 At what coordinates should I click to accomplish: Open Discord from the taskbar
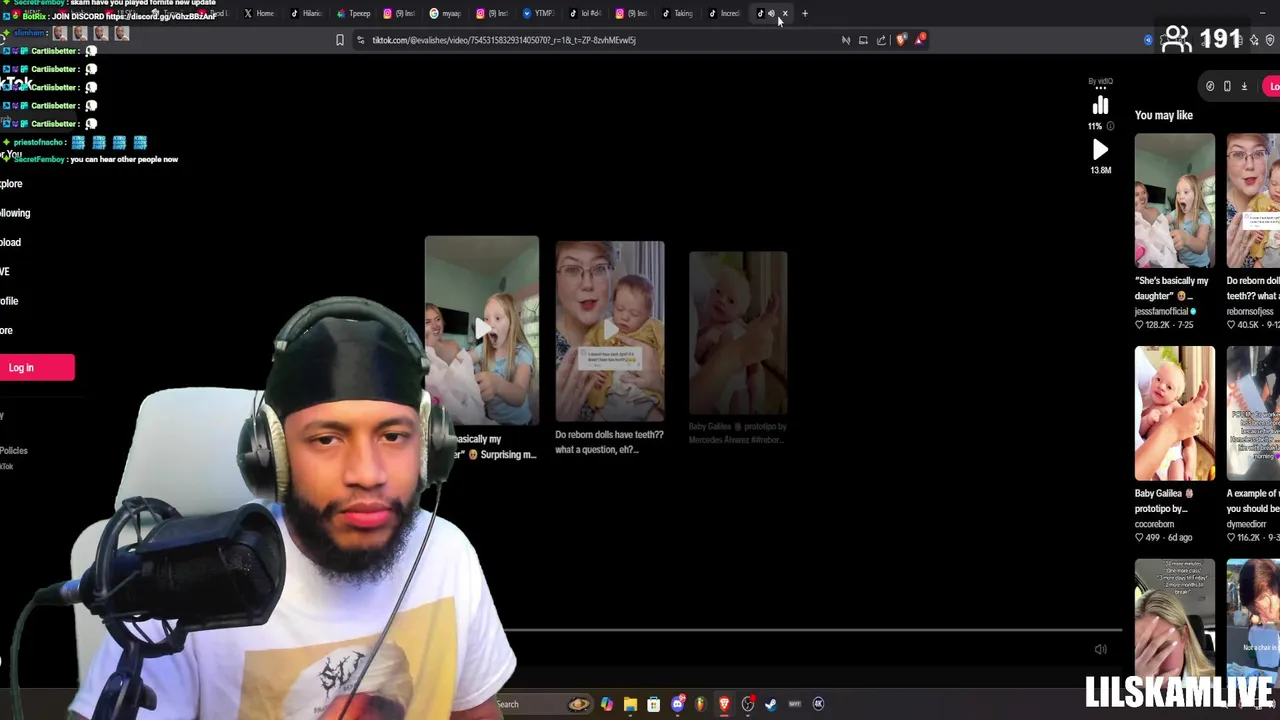pyautogui.click(x=677, y=704)
